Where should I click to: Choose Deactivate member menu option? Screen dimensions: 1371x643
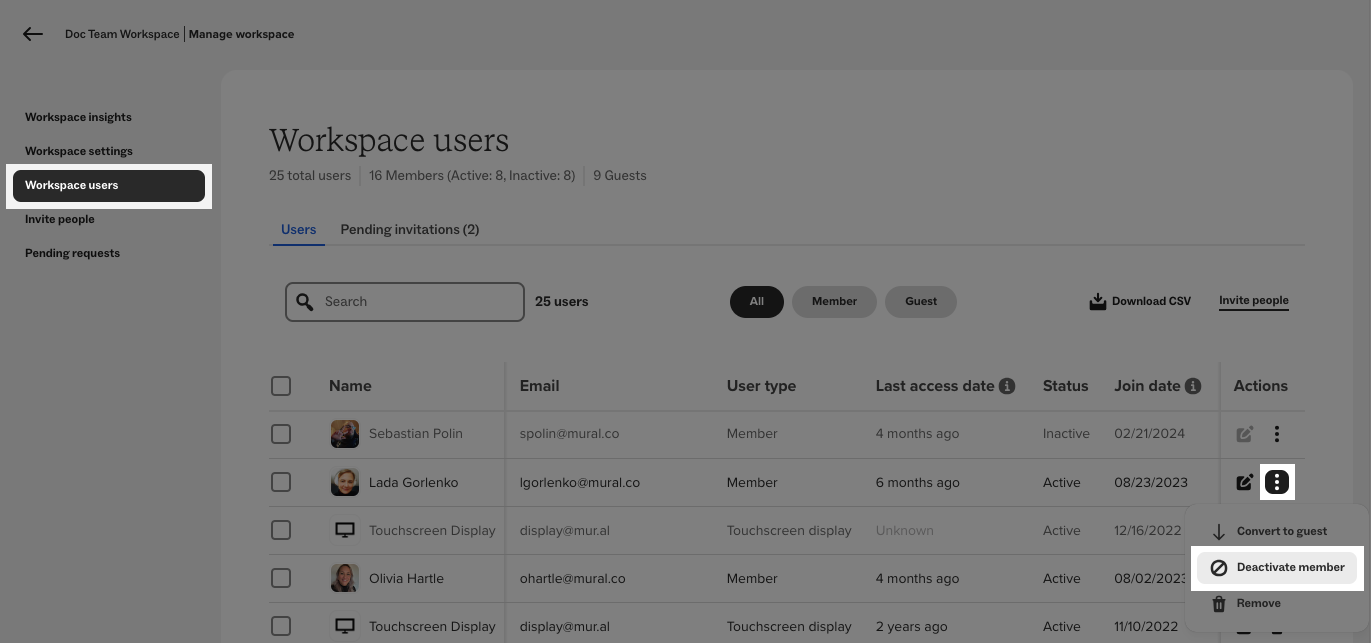(x=1277, y=568)
